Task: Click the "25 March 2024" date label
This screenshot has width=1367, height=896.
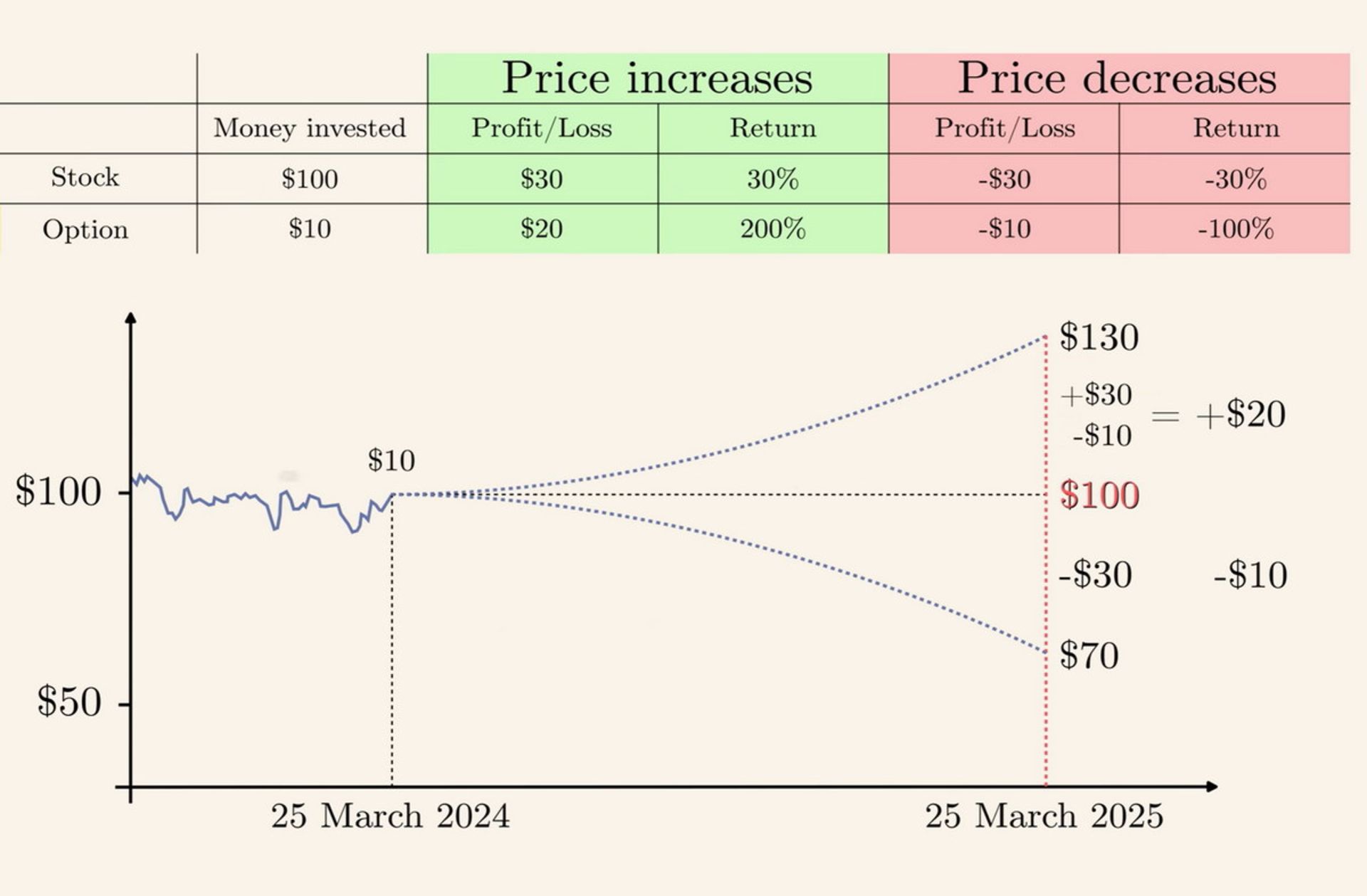Action: [x=390, y=816]
